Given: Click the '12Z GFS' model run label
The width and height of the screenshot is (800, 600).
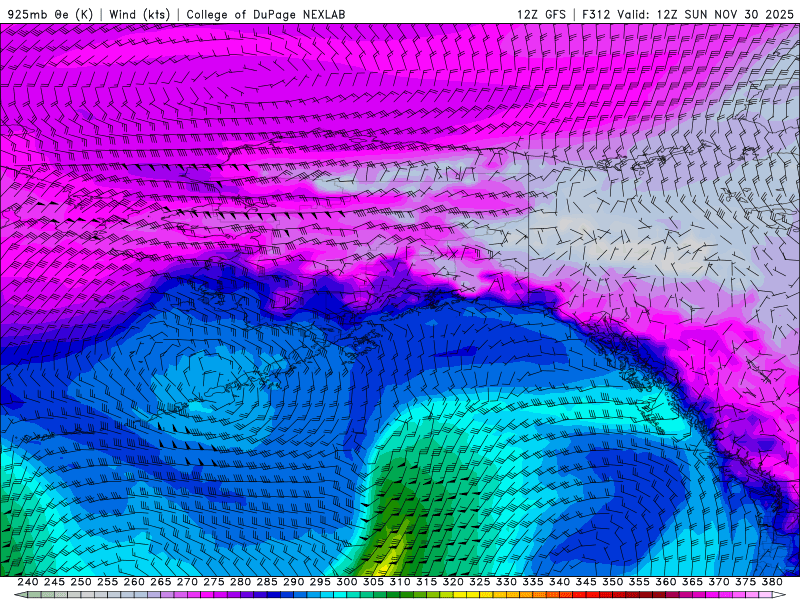Looking at the screenshot, I should pos(541,15).
